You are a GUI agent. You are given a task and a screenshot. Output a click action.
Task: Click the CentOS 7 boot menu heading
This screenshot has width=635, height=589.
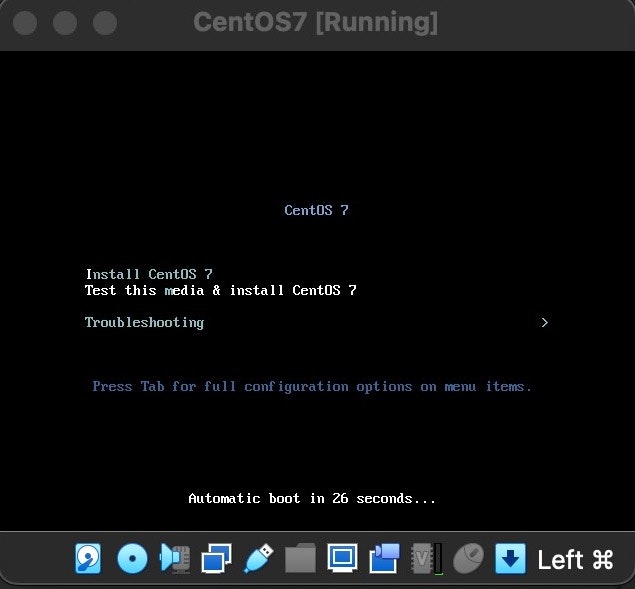coord(316,210)
